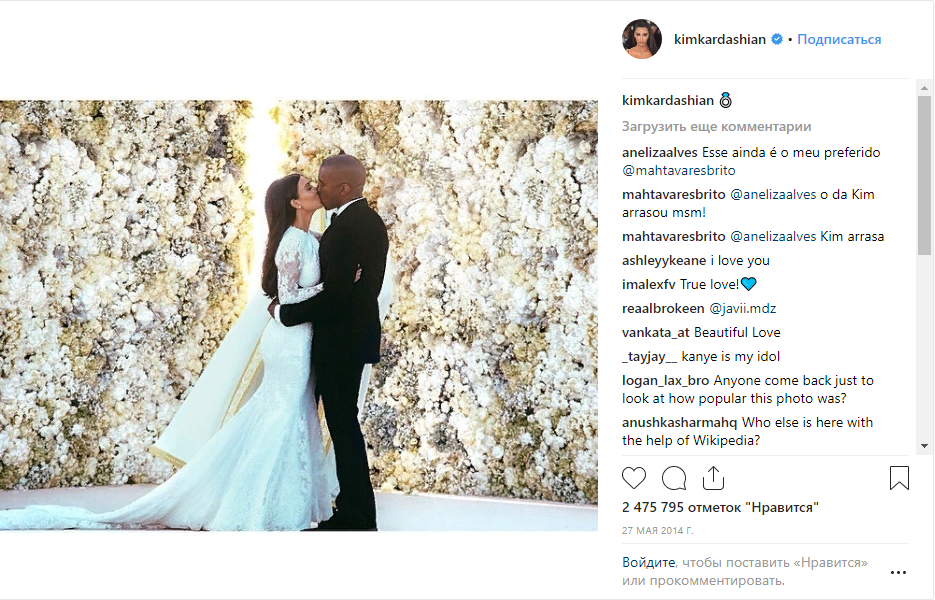935x600 pixels.
Task: Click the blue verified badge next to kimkardashian
Action: 777,39
